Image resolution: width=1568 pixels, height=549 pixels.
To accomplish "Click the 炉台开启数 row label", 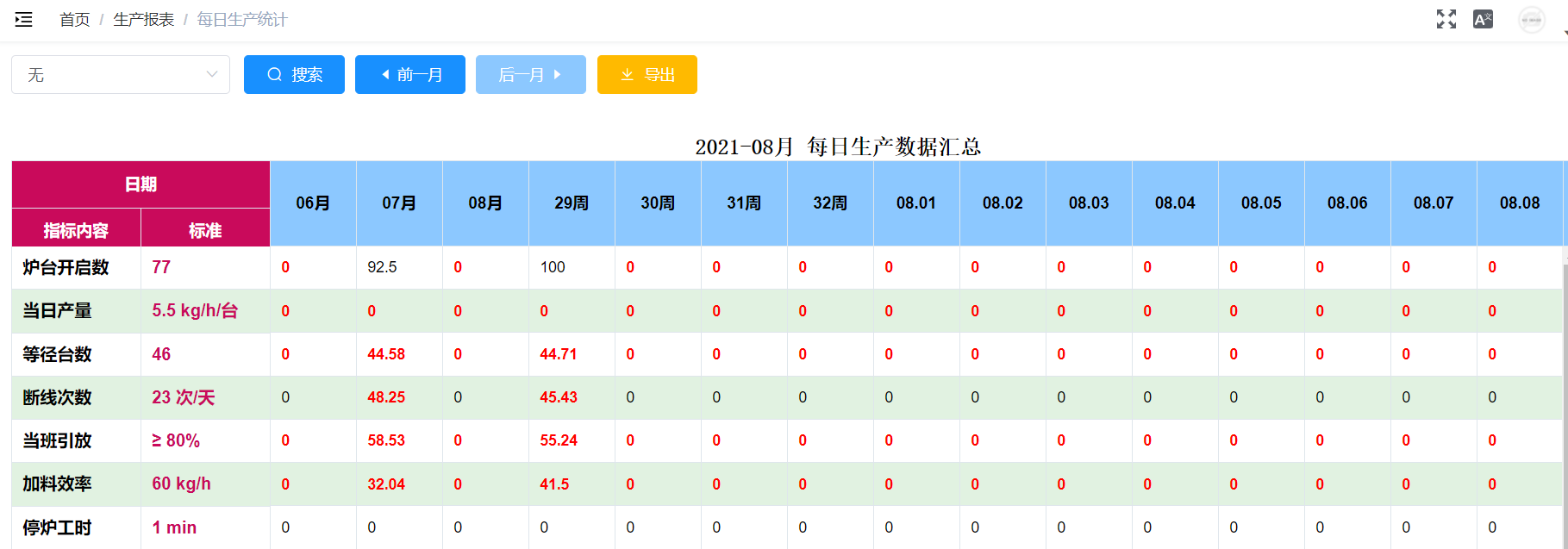I will 66,267.
